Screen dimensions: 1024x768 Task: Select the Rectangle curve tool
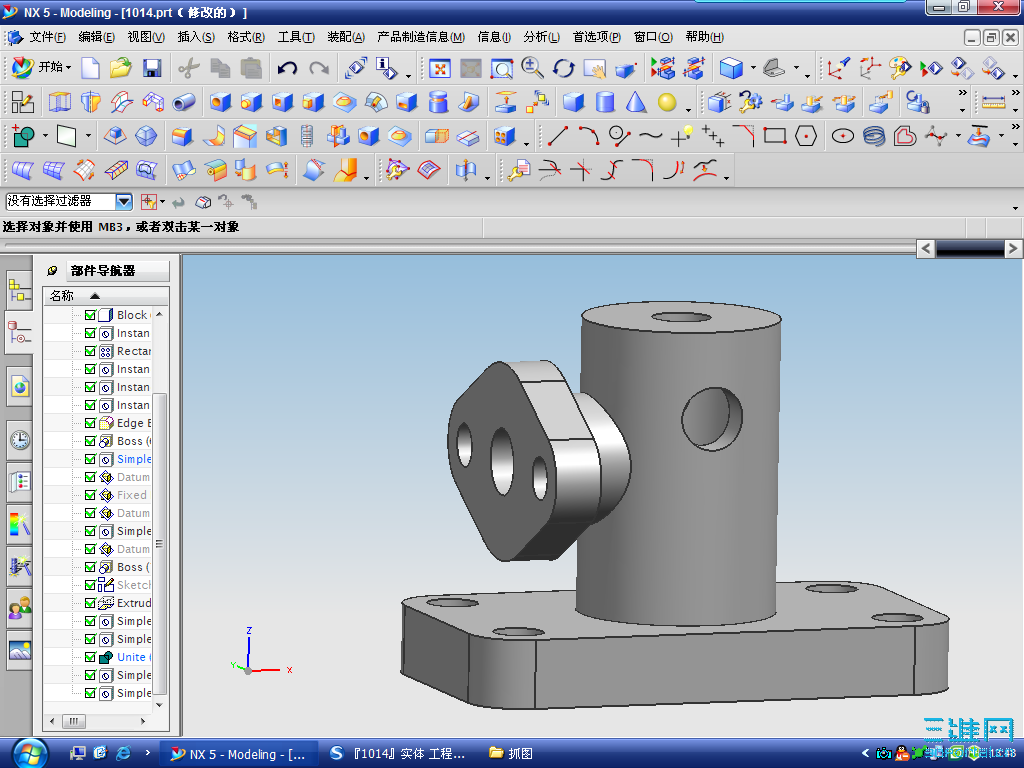[775, 136]
